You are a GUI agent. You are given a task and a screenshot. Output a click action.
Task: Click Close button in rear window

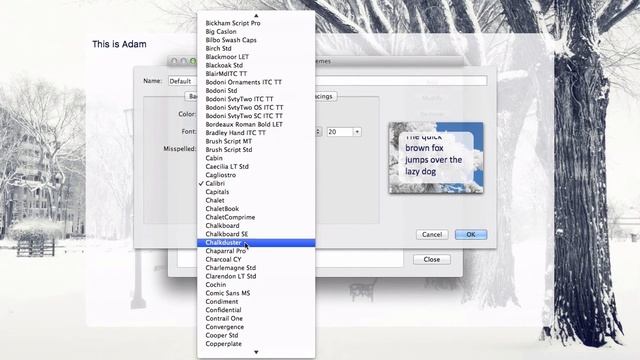[x=431, y=260]
